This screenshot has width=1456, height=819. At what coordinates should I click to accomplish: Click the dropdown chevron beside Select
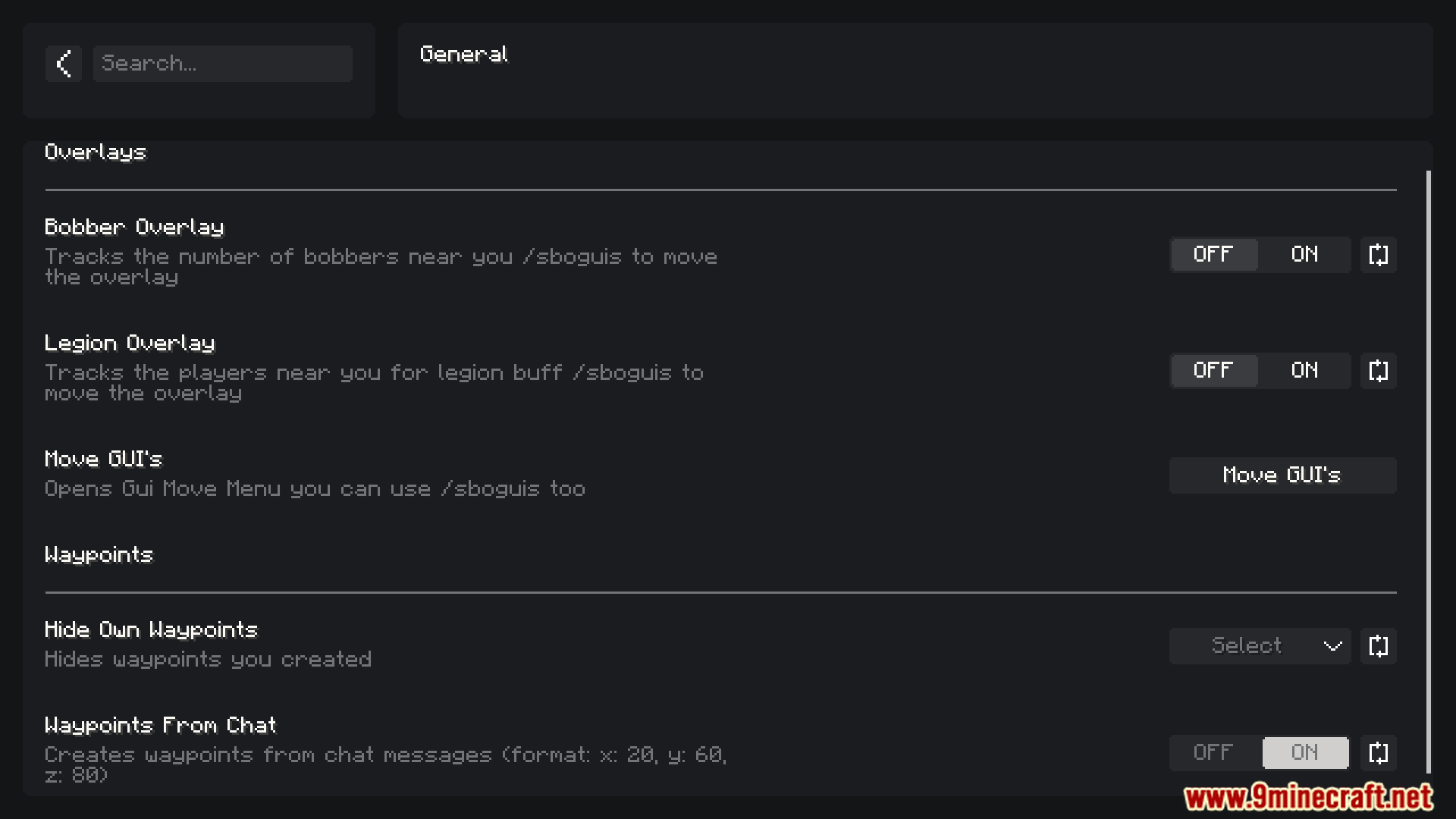pyautogui.click(x=1332, y=646)
